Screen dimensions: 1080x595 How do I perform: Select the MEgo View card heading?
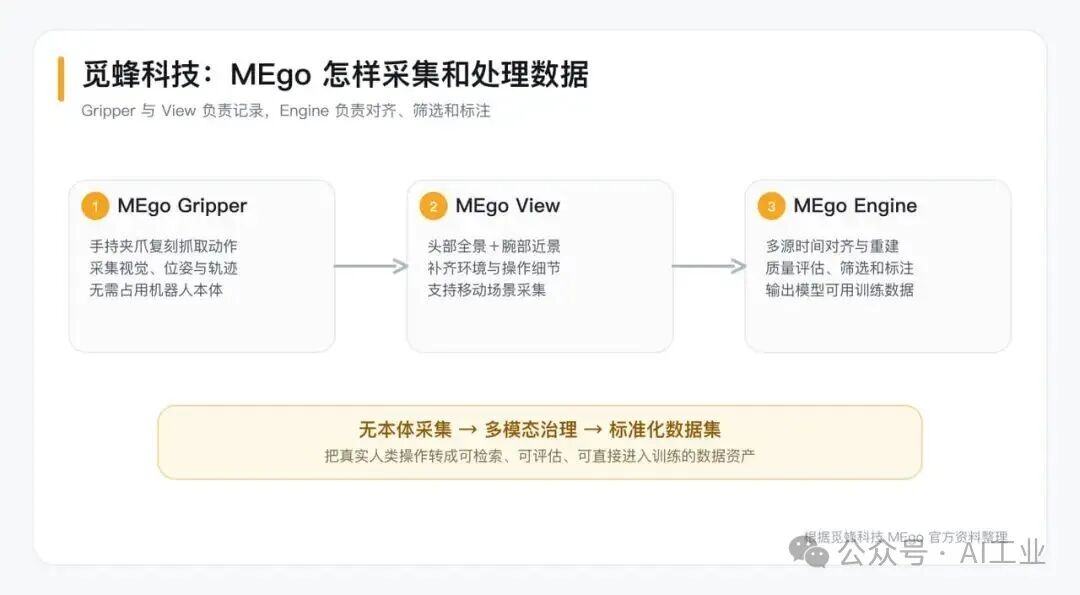click(508, 205)
